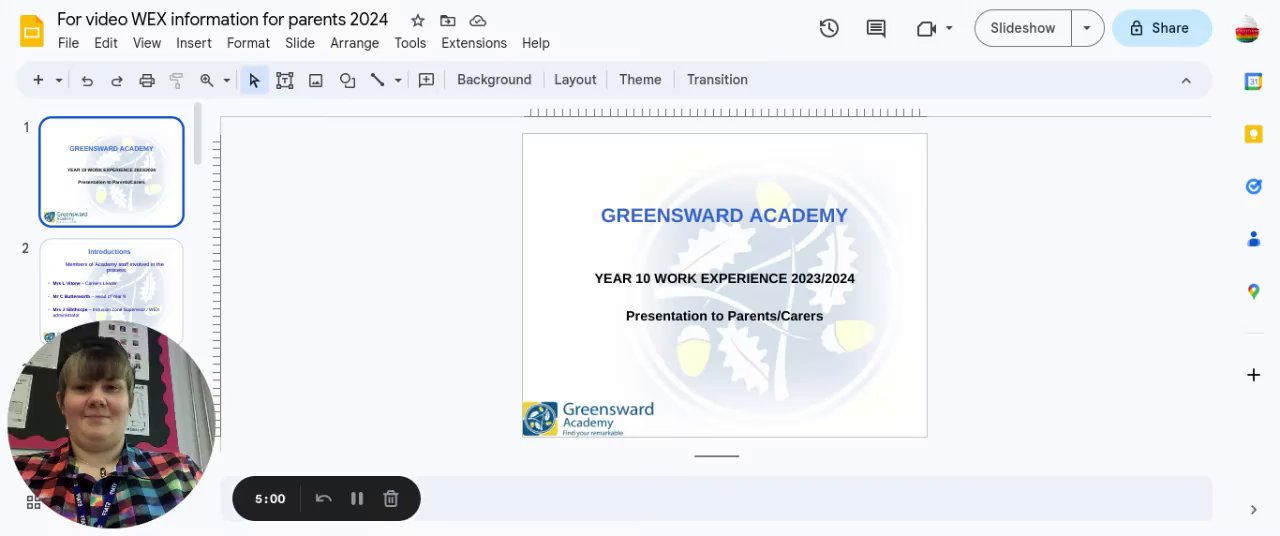Print the presentation
The image size is (1280, 536).
coord(147,80)
